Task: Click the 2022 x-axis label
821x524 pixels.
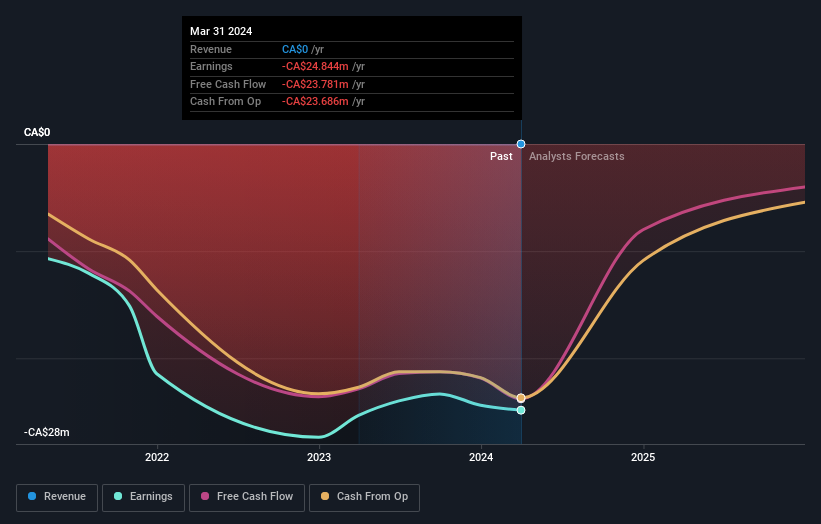Action: [157, 458]
